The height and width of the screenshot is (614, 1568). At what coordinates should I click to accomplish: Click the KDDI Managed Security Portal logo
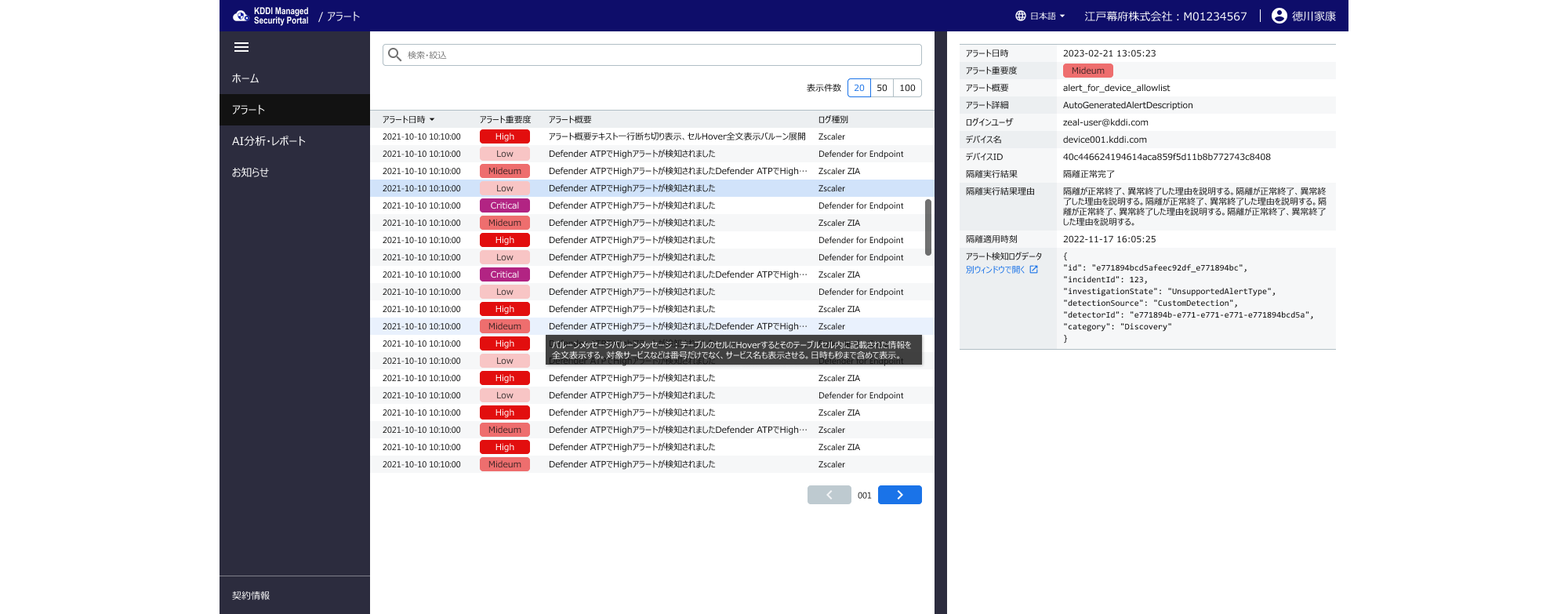(271, 16)
